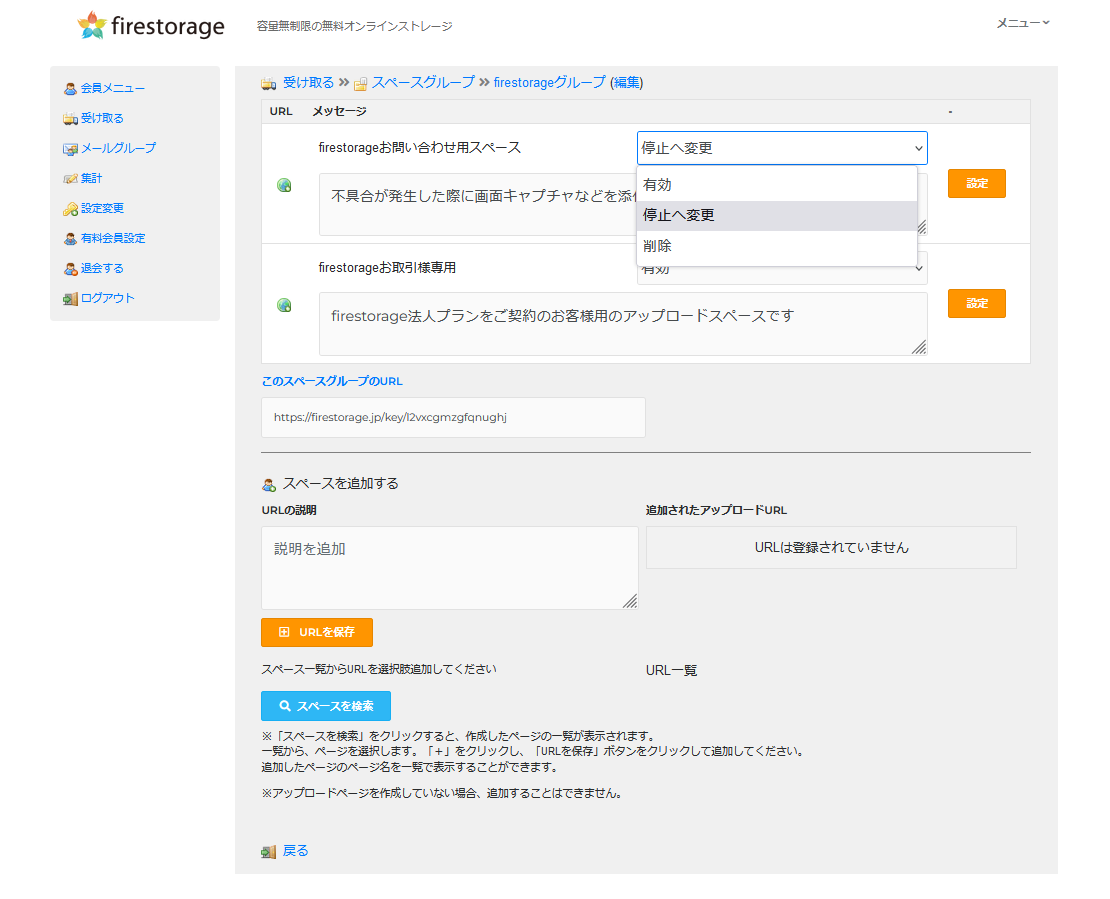Click the スペースを追加する heading icon

[268, 485]
